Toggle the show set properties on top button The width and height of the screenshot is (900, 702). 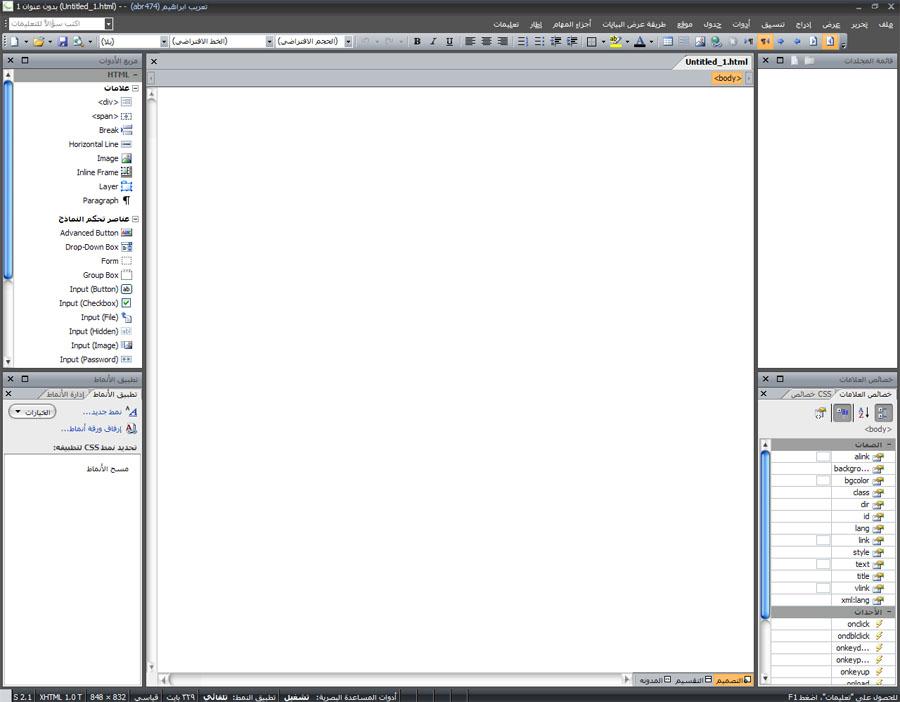[x=842, y=413]
